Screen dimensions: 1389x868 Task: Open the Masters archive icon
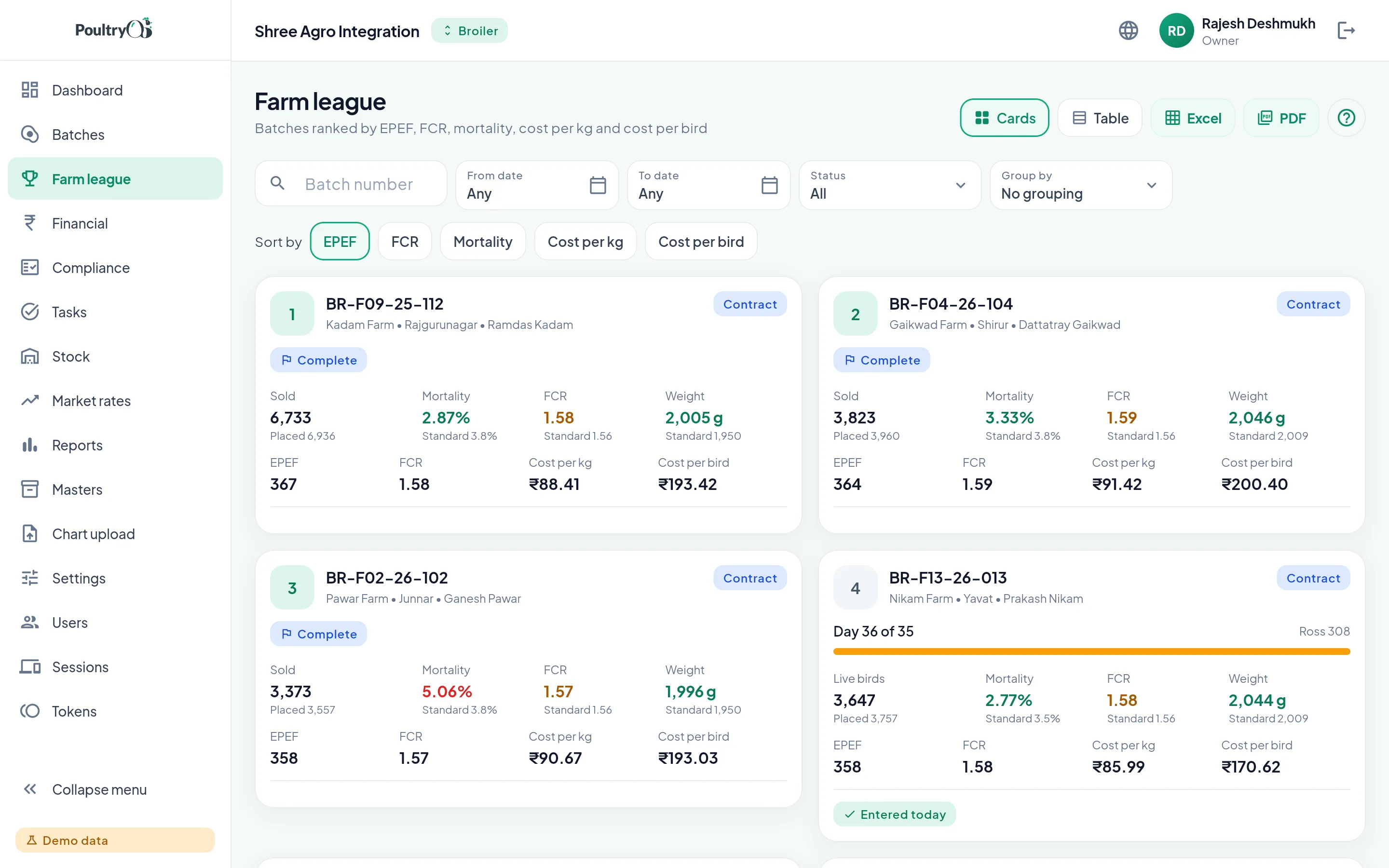[x=30, y=489]
